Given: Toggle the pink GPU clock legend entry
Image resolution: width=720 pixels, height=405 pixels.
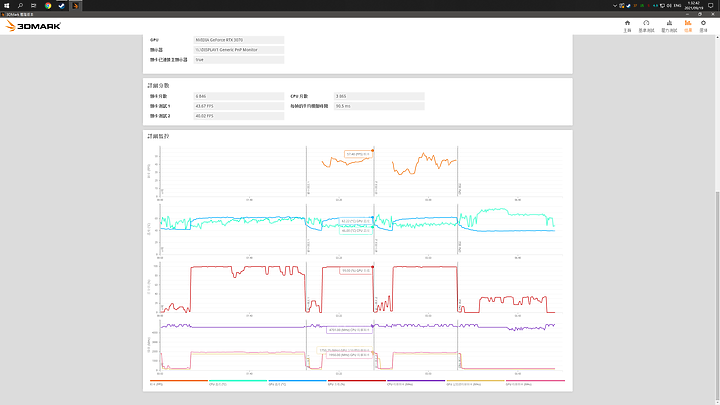Looking at the screenshot, I should (x=535, y=382).
